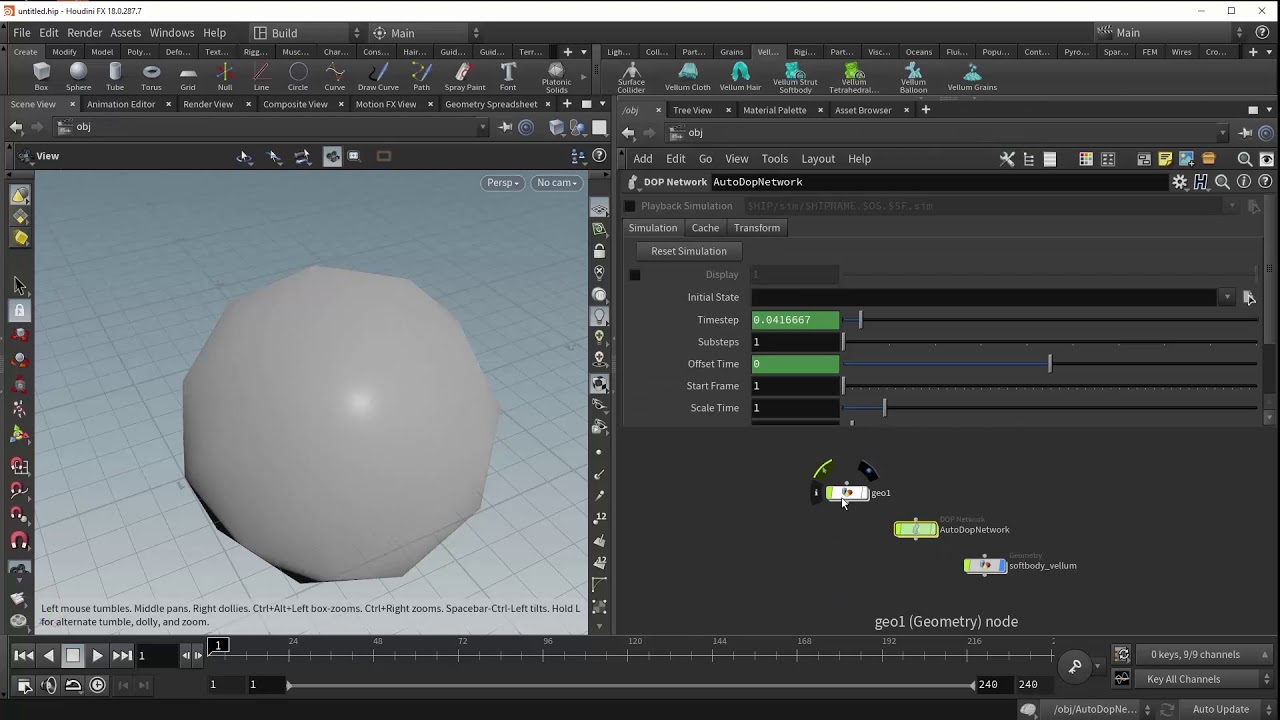Viewport: 1280px width, 720px height.
Task: Expand the Initial State dropdown arrow
Action: click(x=1227, y=298)
